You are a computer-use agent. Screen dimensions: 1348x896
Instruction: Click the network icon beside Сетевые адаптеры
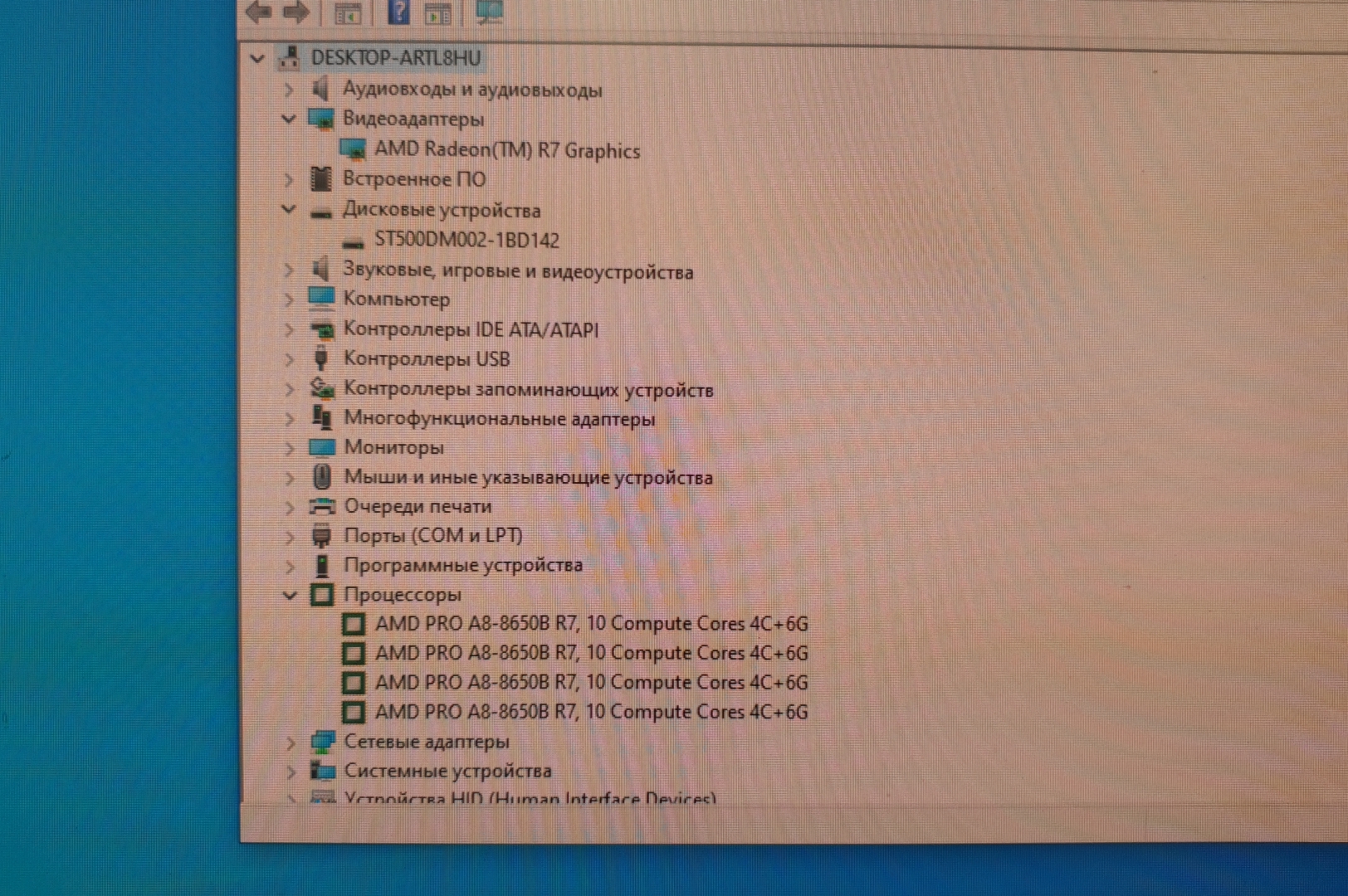click(x=322, y=741)
